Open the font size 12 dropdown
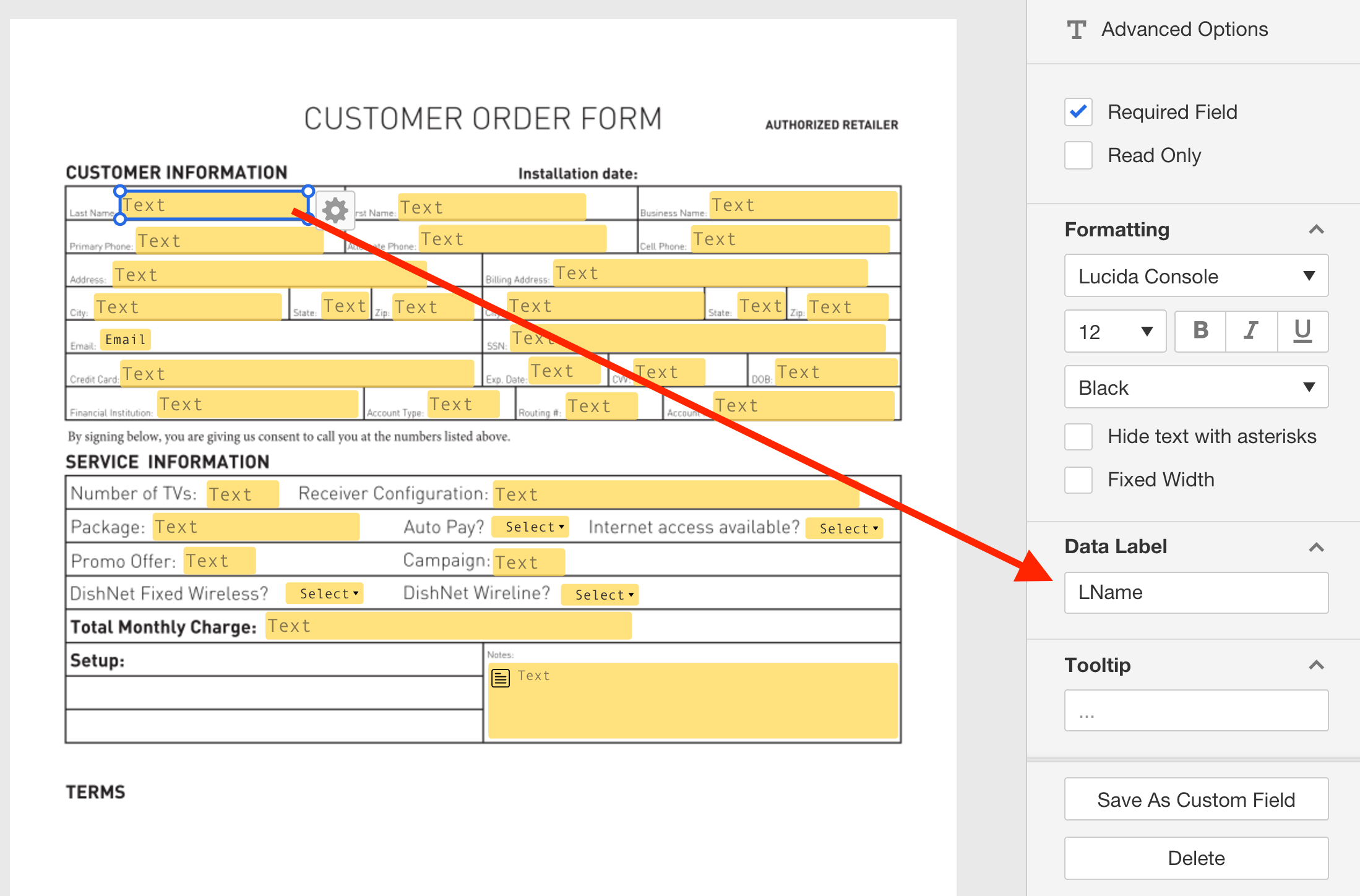The image size is (1360, 896). pos(1115,332)
